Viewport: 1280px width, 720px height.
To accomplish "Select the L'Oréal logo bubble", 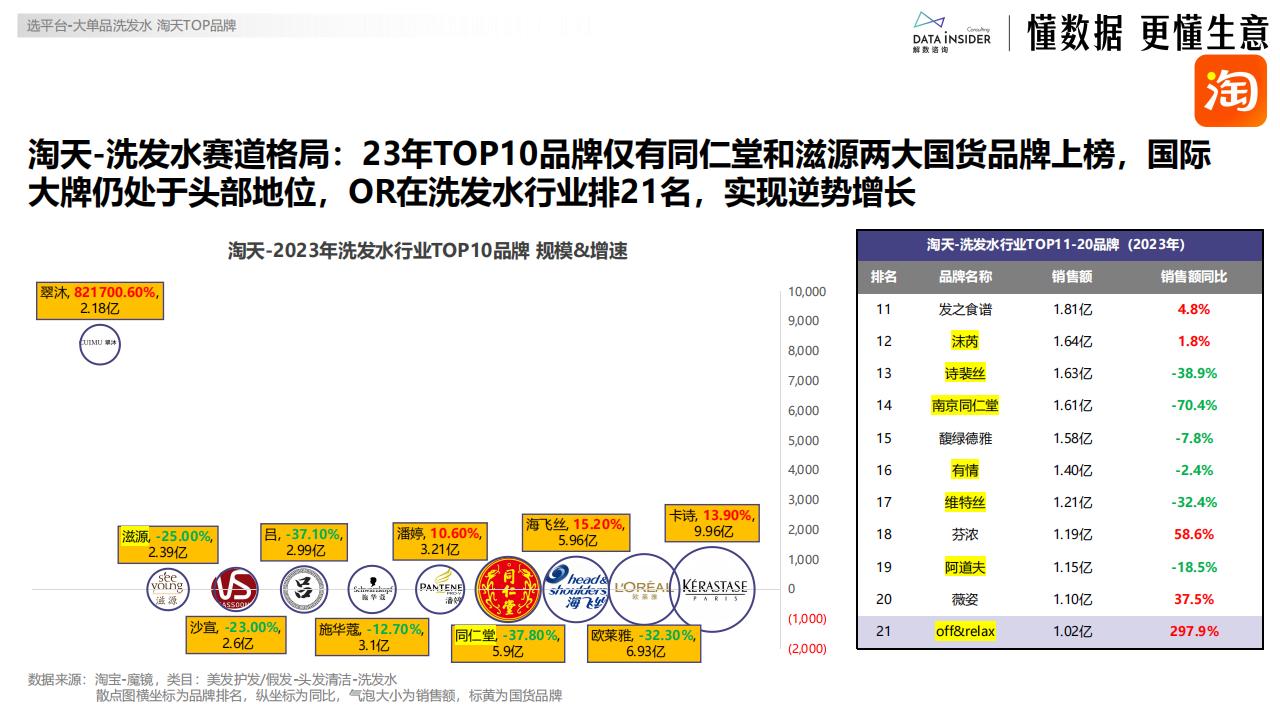I will 643,589.
